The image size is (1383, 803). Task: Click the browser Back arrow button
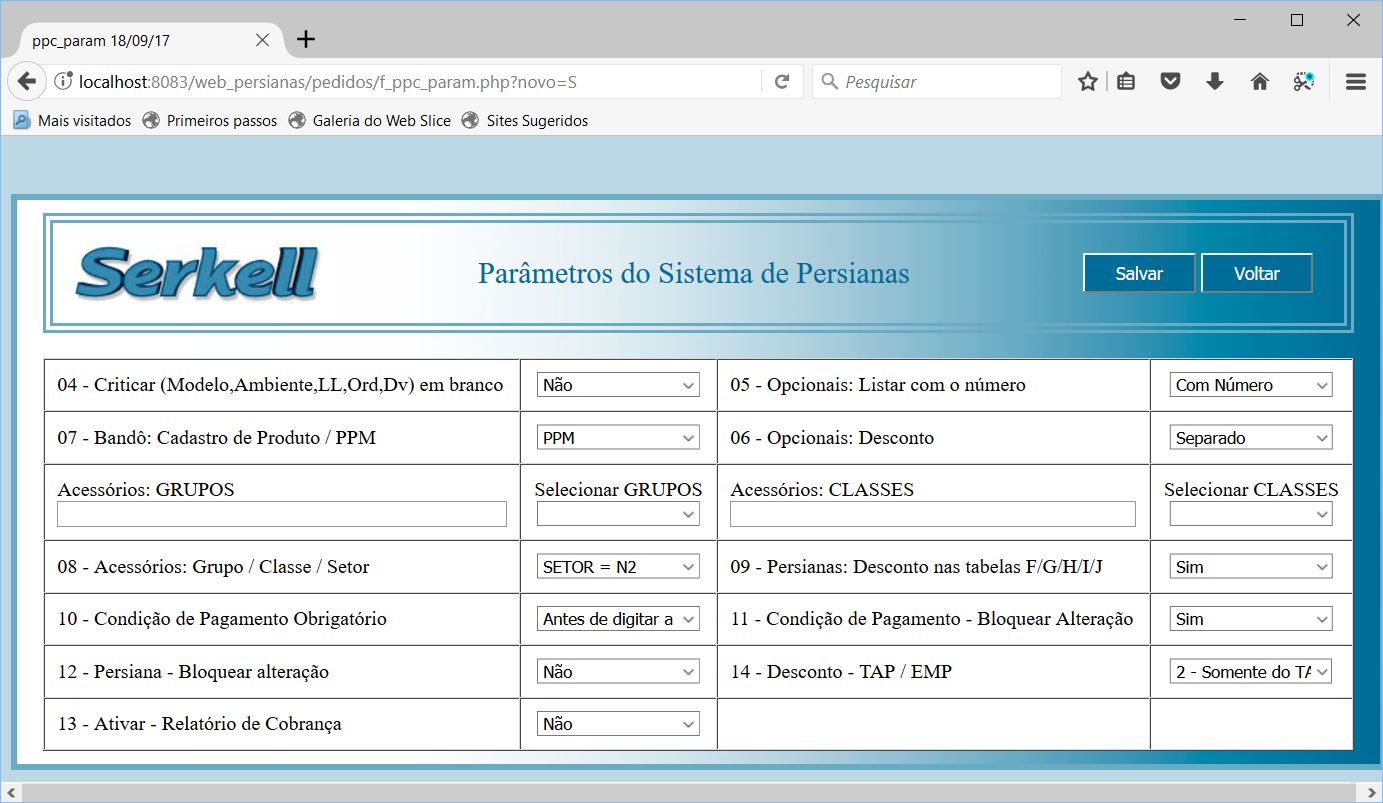[27, 82]
